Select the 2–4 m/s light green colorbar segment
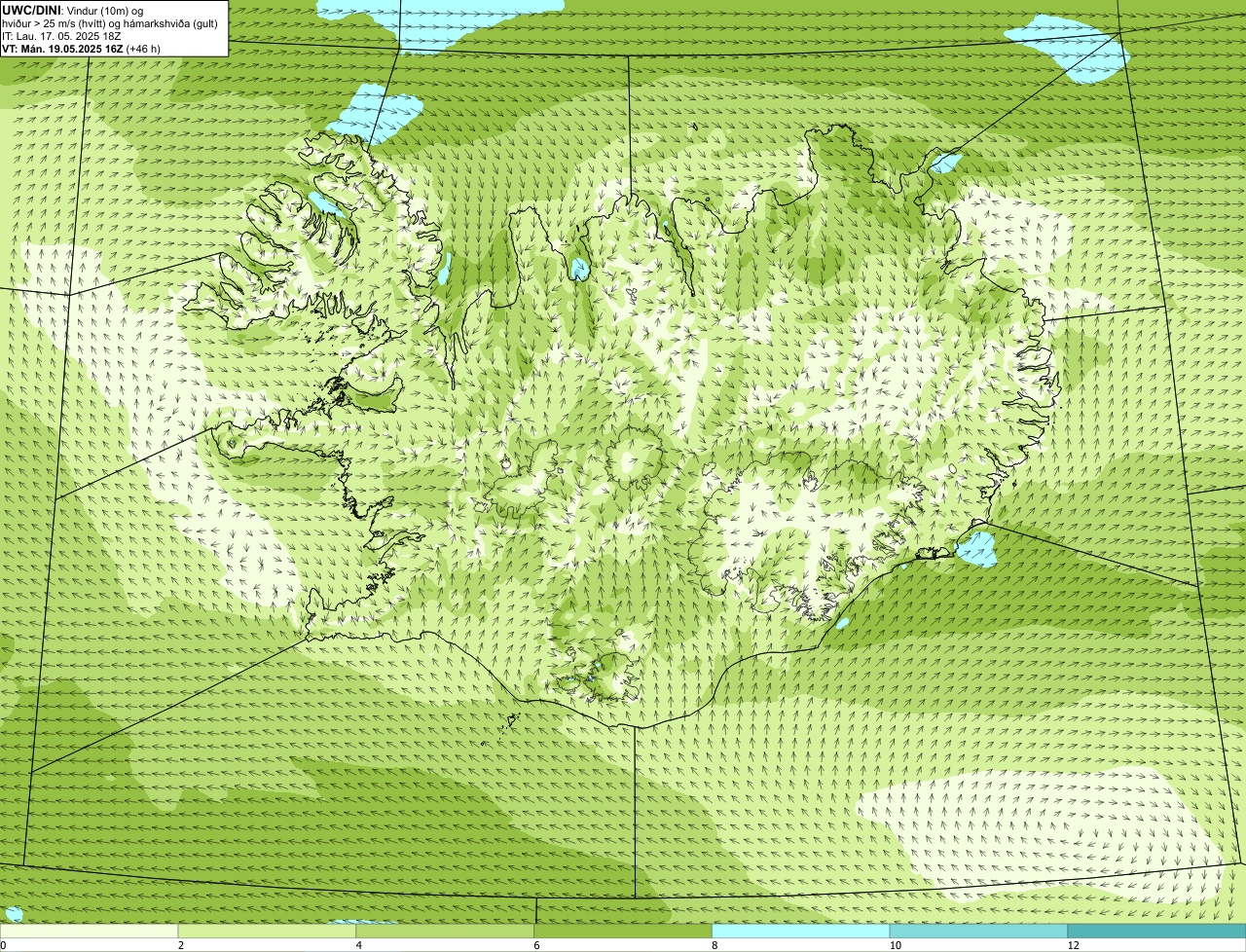This screenshot has height=952, width=1246. (267, 932)
